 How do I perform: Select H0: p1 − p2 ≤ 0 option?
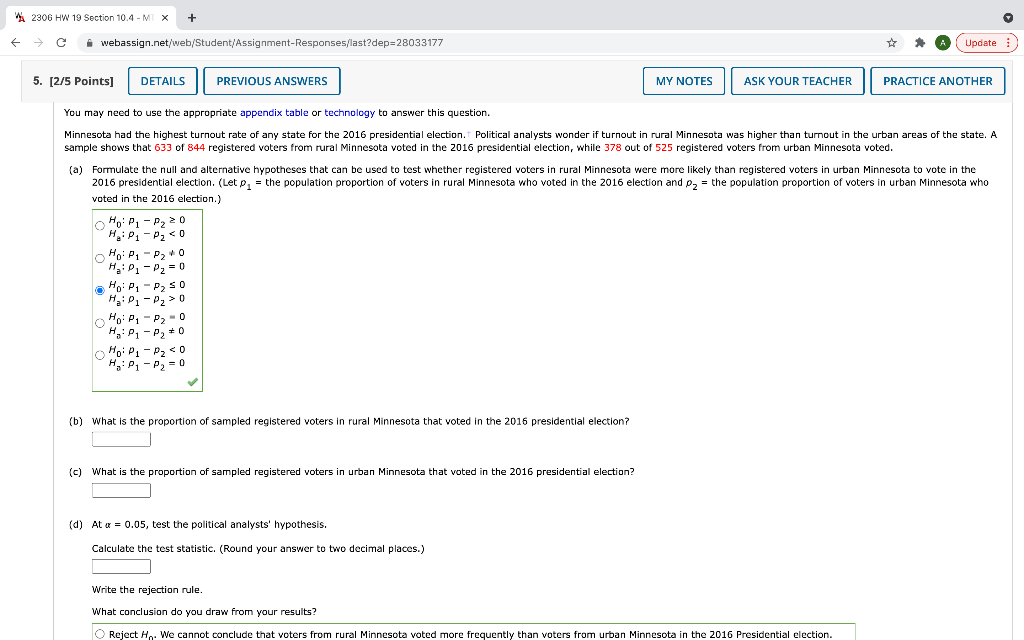click(100, 291)
